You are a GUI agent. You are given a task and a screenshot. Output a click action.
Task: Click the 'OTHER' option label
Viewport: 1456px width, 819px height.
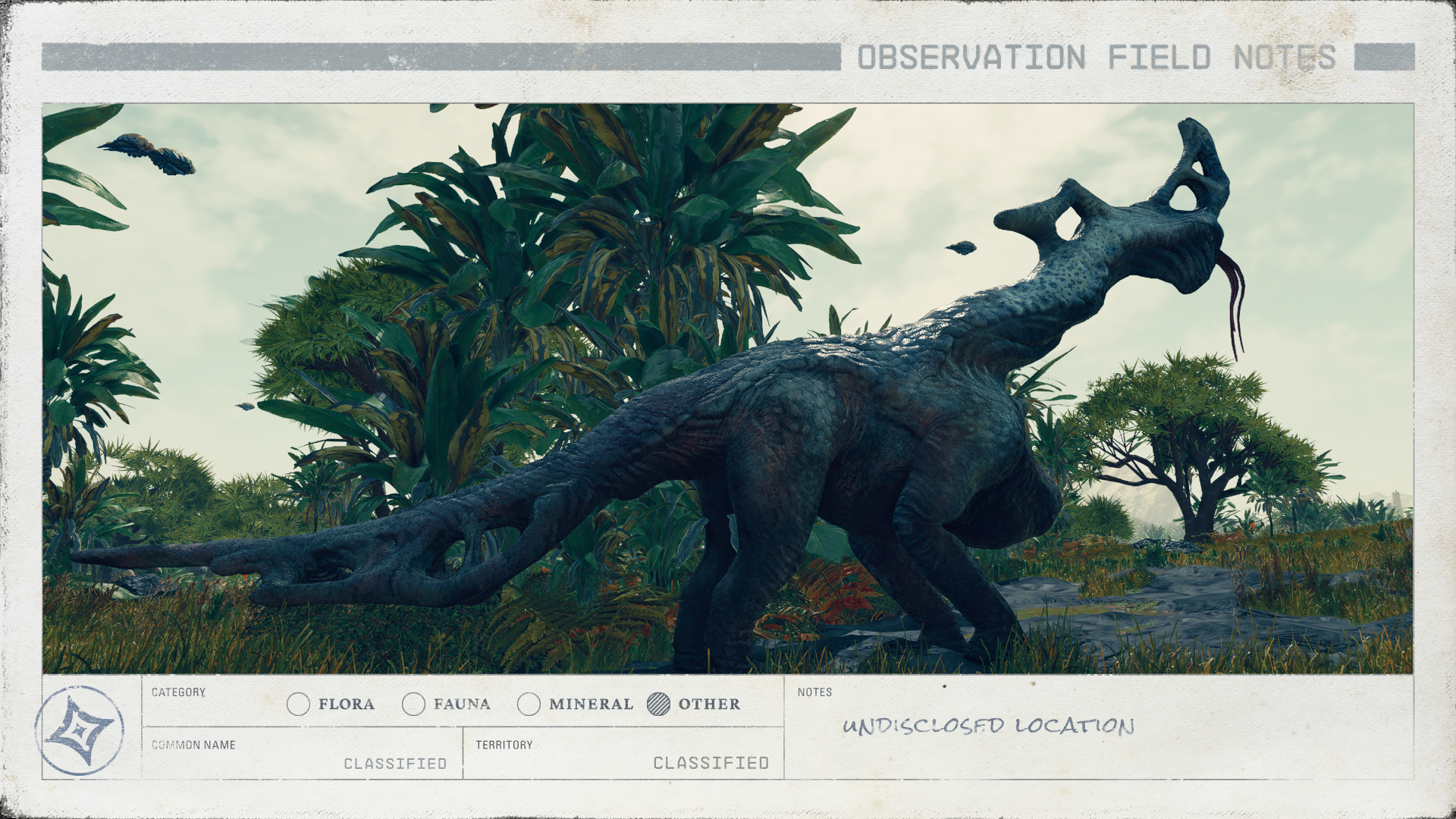(709, 704)
